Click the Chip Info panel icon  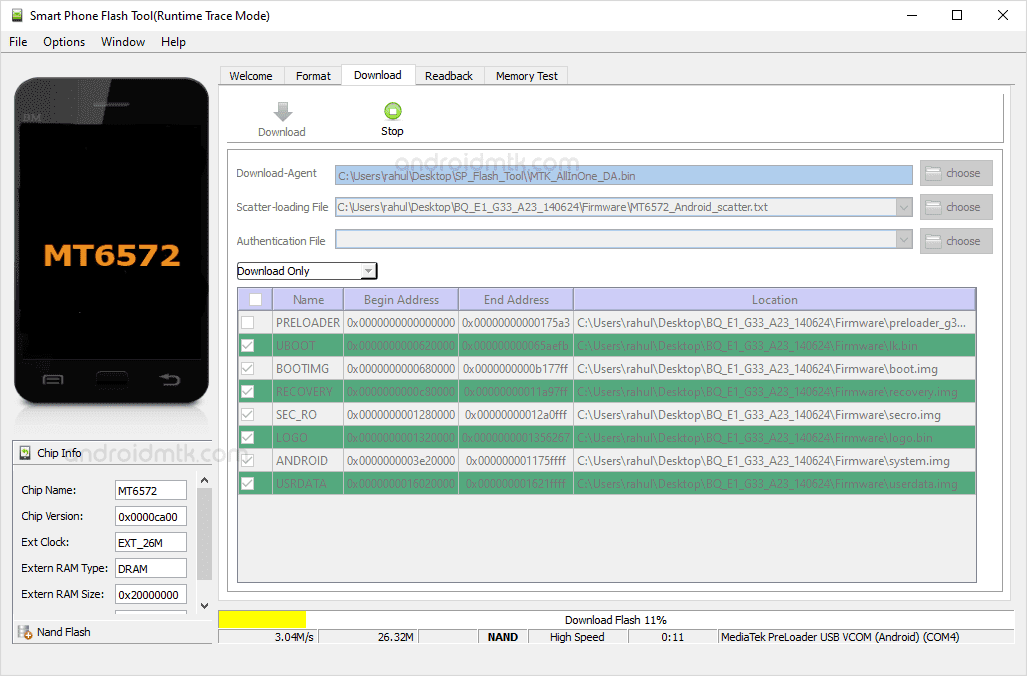[x=24, y=452]
